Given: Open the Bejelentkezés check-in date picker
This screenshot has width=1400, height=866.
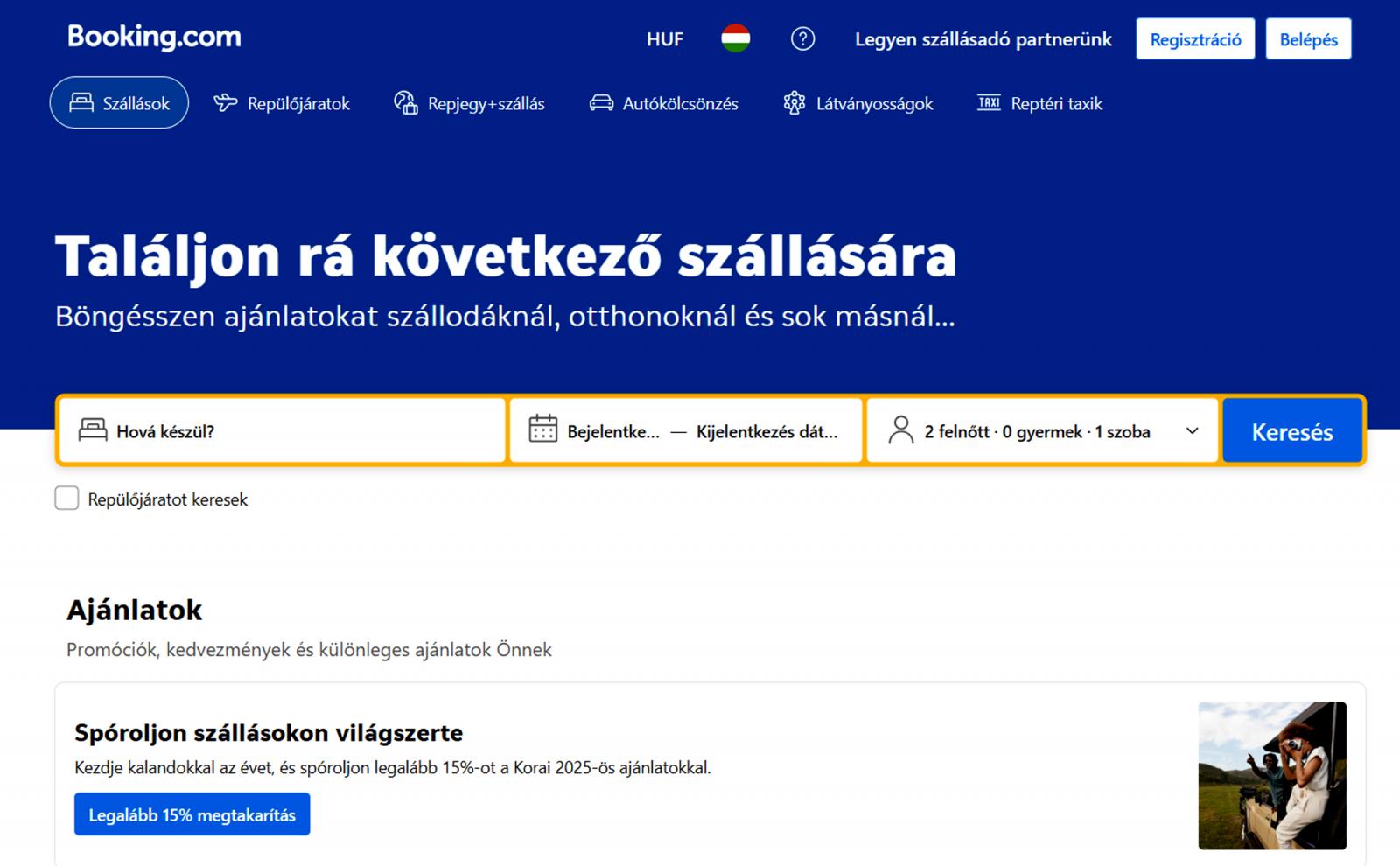Looking at the screenshot, I should click(613, 431).
